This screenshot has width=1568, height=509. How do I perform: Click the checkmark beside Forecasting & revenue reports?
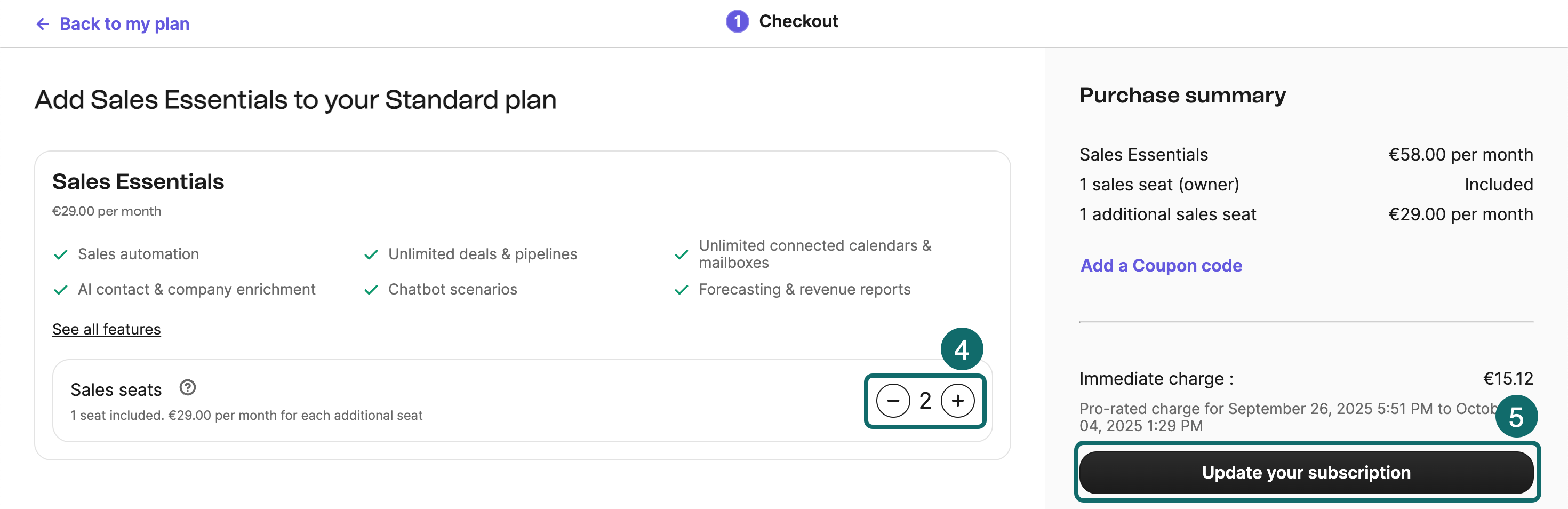[682, 289]
